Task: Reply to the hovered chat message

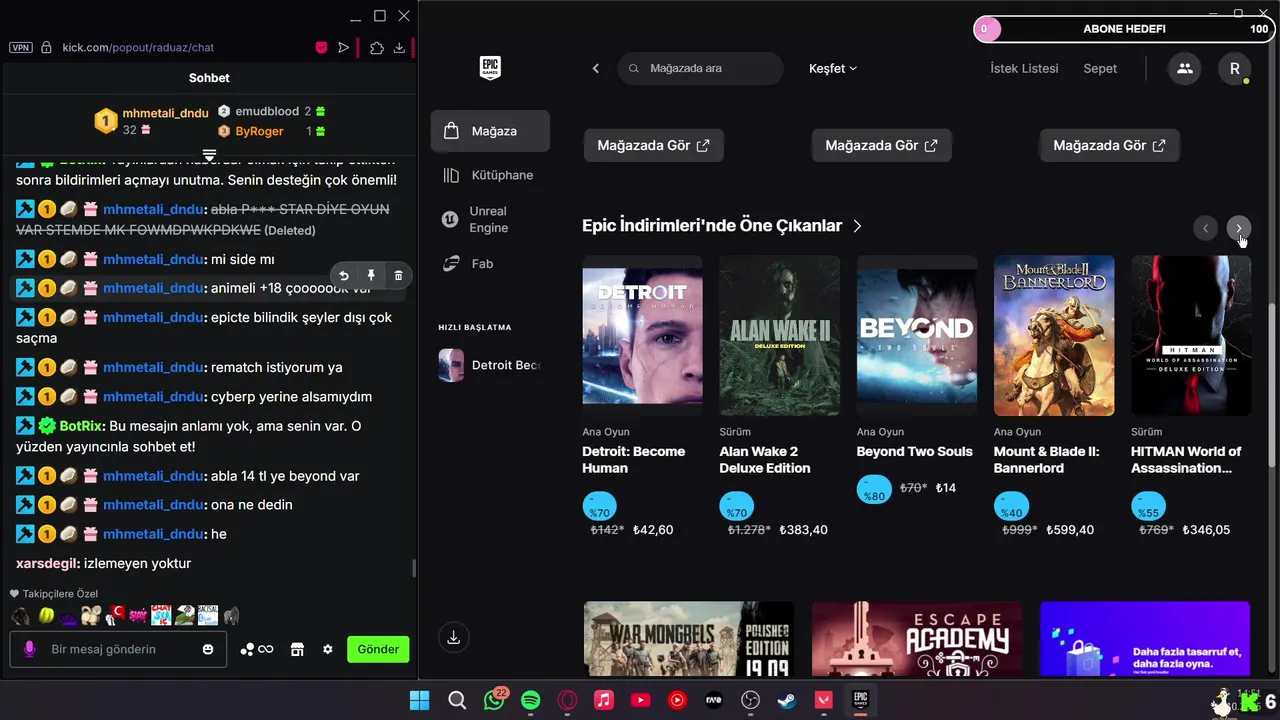Action: tap(344, 276)
